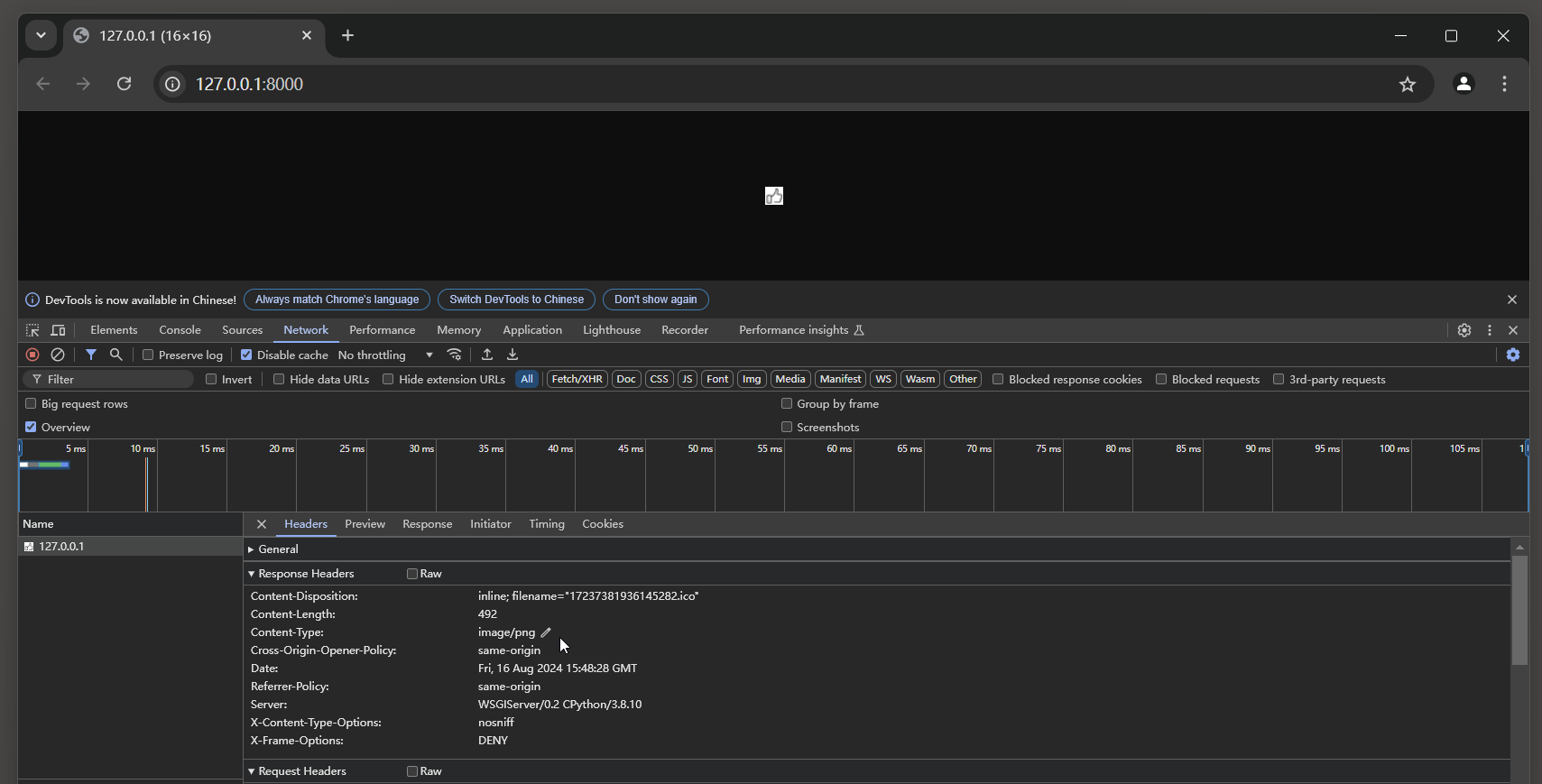
Task: Uncheck the Disable cache checkbox
Action: tap(246, 355)
